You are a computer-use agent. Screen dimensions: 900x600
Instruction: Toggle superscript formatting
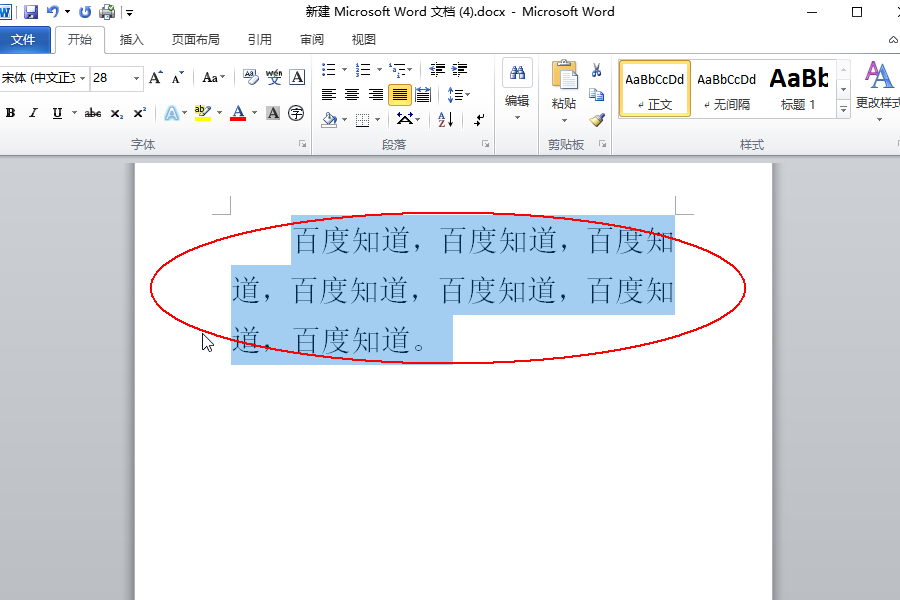point(139,113)
